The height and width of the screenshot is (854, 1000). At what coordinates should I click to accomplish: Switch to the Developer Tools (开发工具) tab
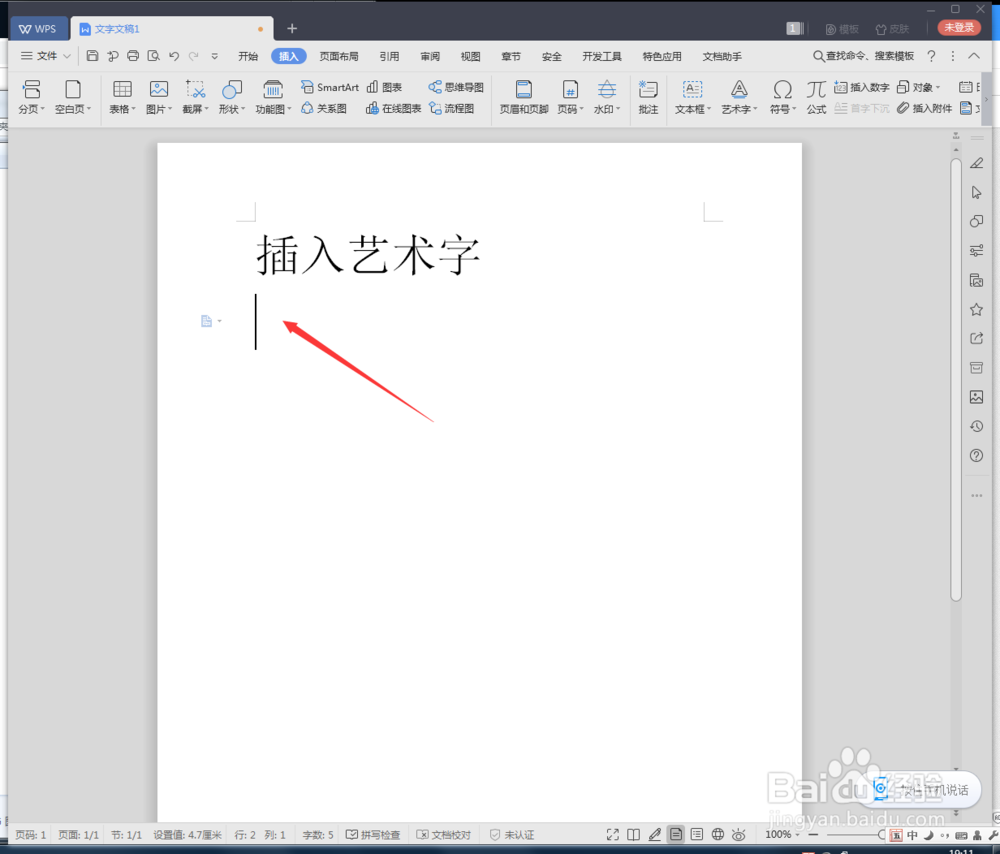click(x=601, y=56)
